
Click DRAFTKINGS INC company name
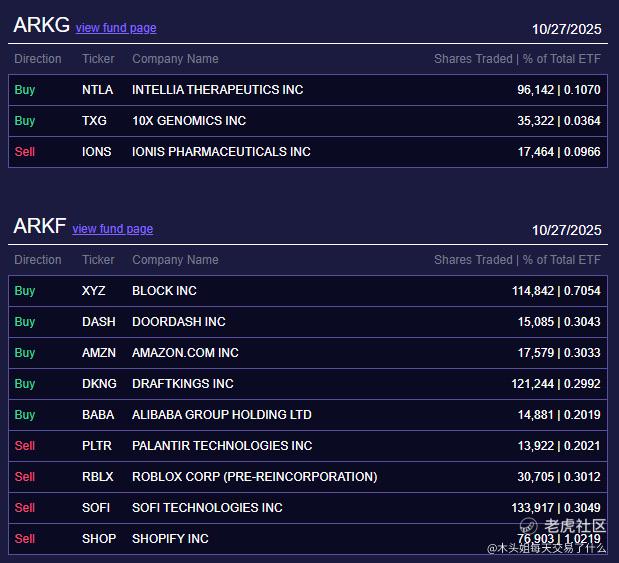(x=183, y=383)
